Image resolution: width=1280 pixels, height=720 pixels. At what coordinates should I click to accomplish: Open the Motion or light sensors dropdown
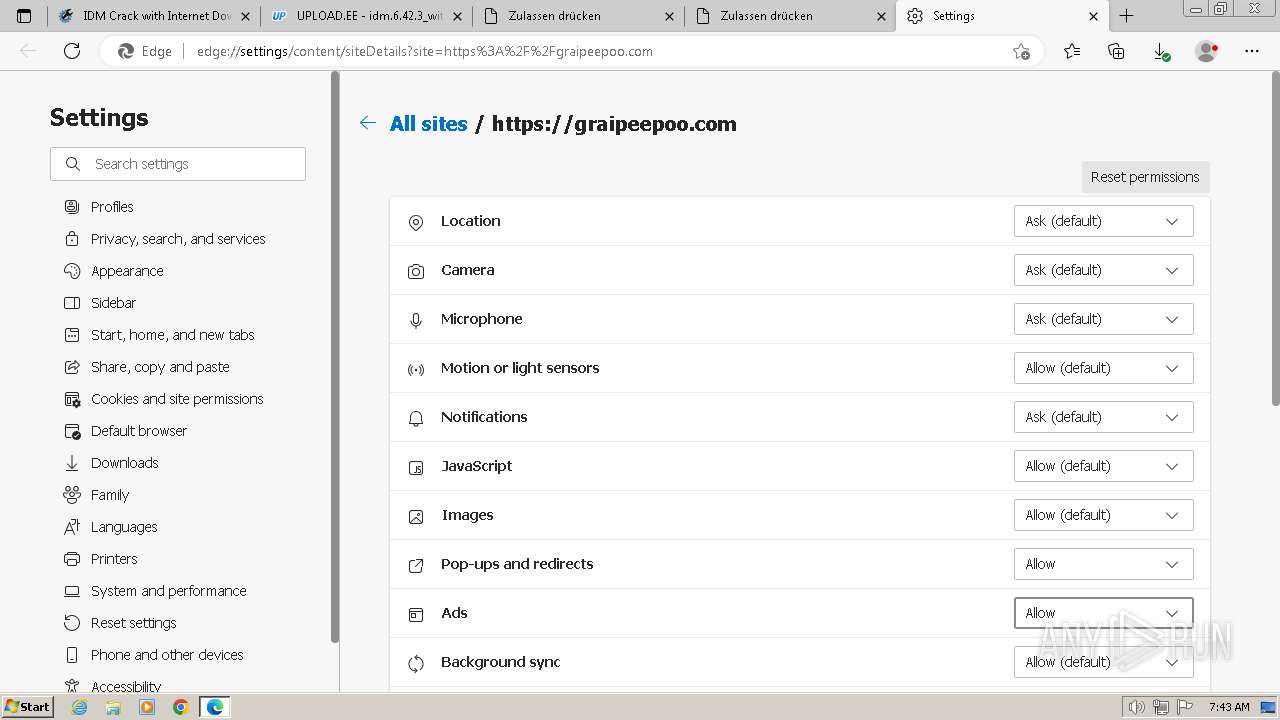1103,368
